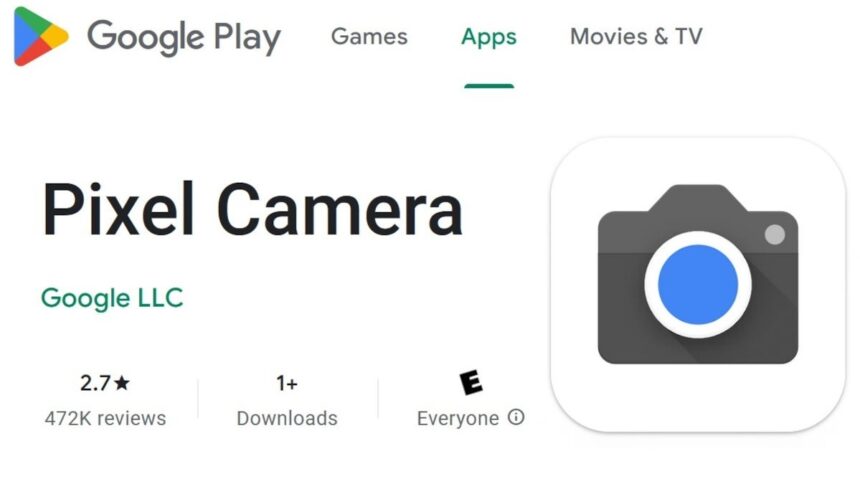Select the Apps tab
The width and height of the screenshot is (860, 484).
click(x=489, y=37)
